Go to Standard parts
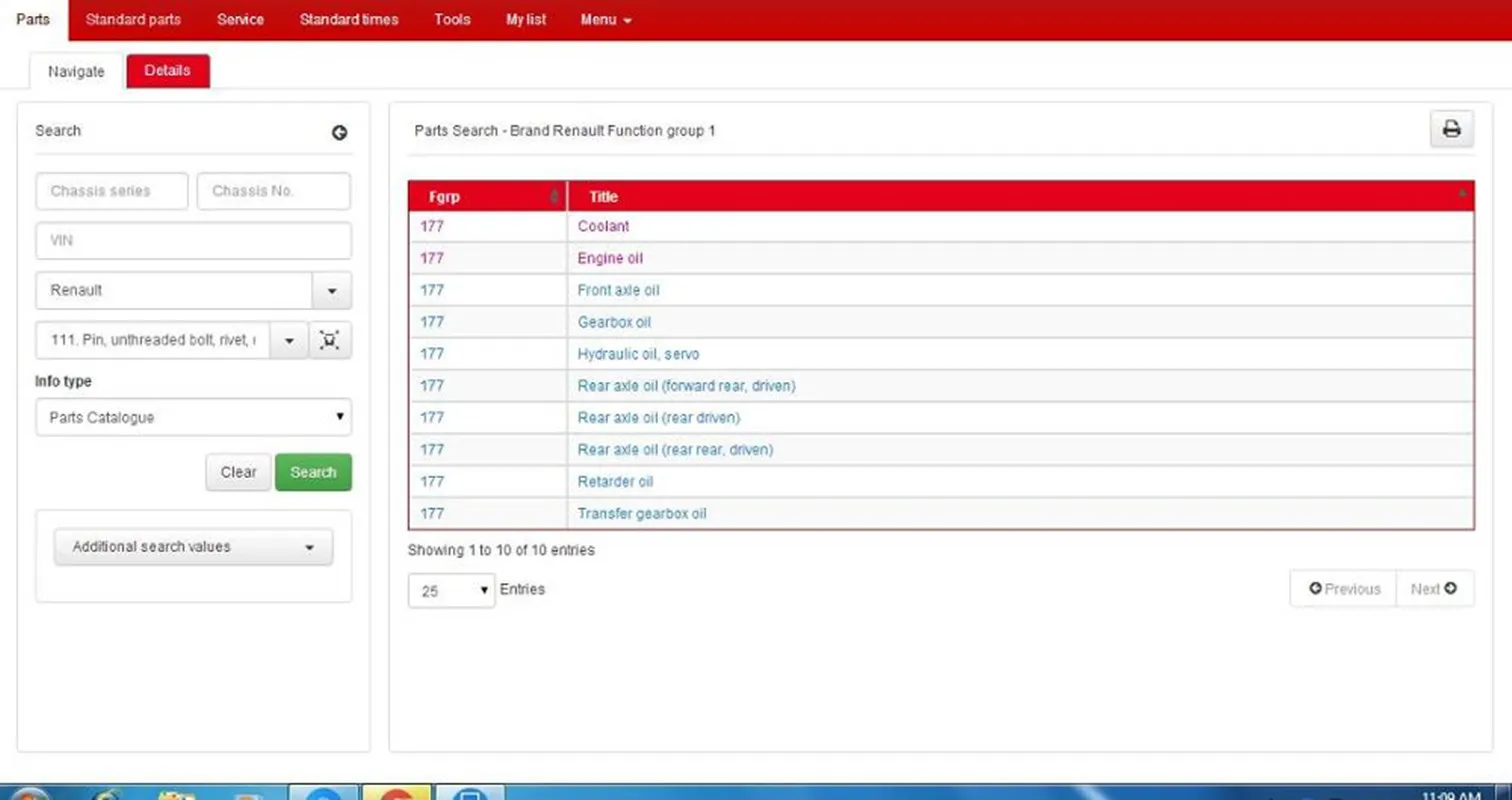The height and width of the screenshot is (800, 1512). coord(133,19)
